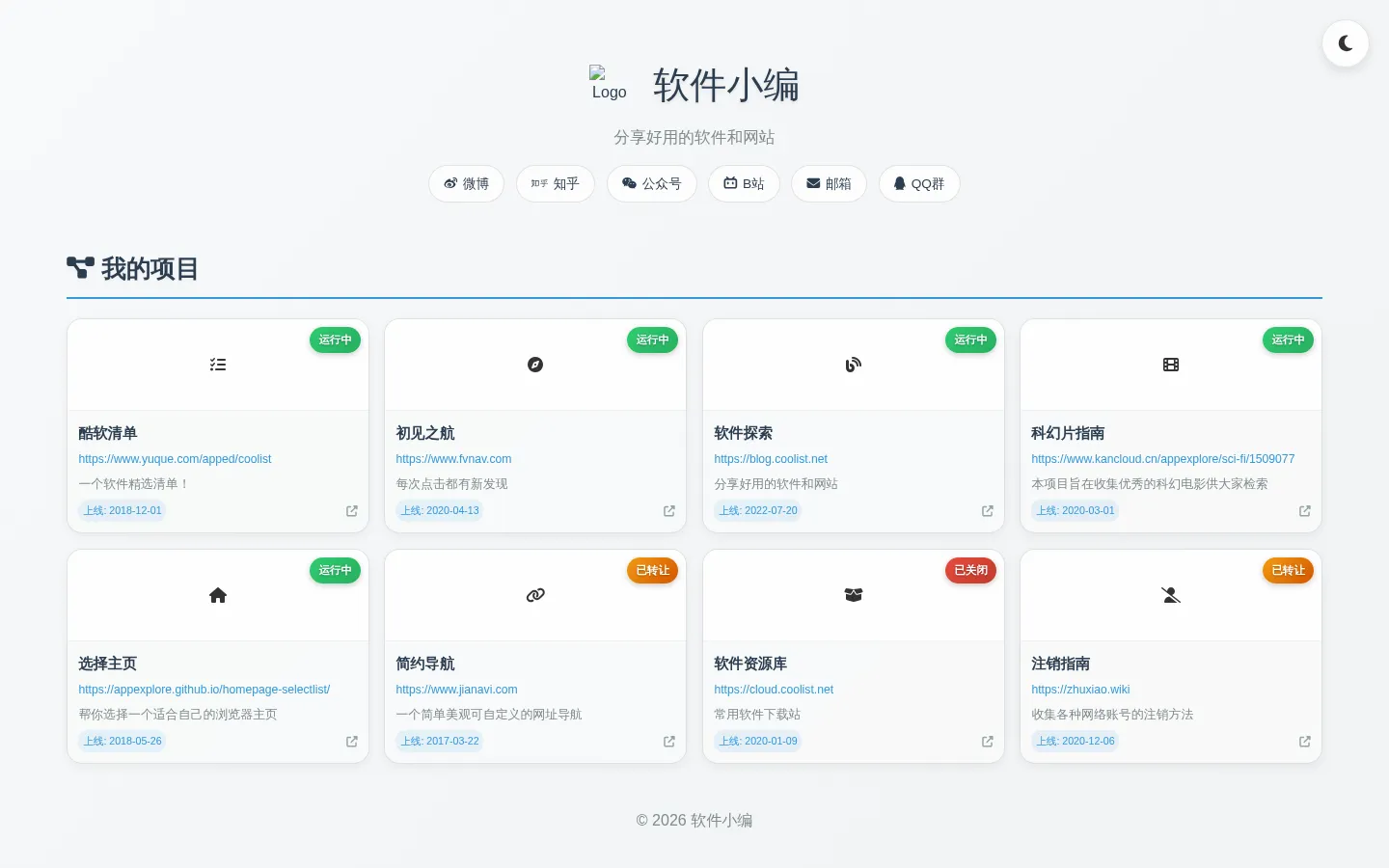Open external link icon on 简约导航 card
Viewport: 1389px width, 868px height.
[669, 742]
